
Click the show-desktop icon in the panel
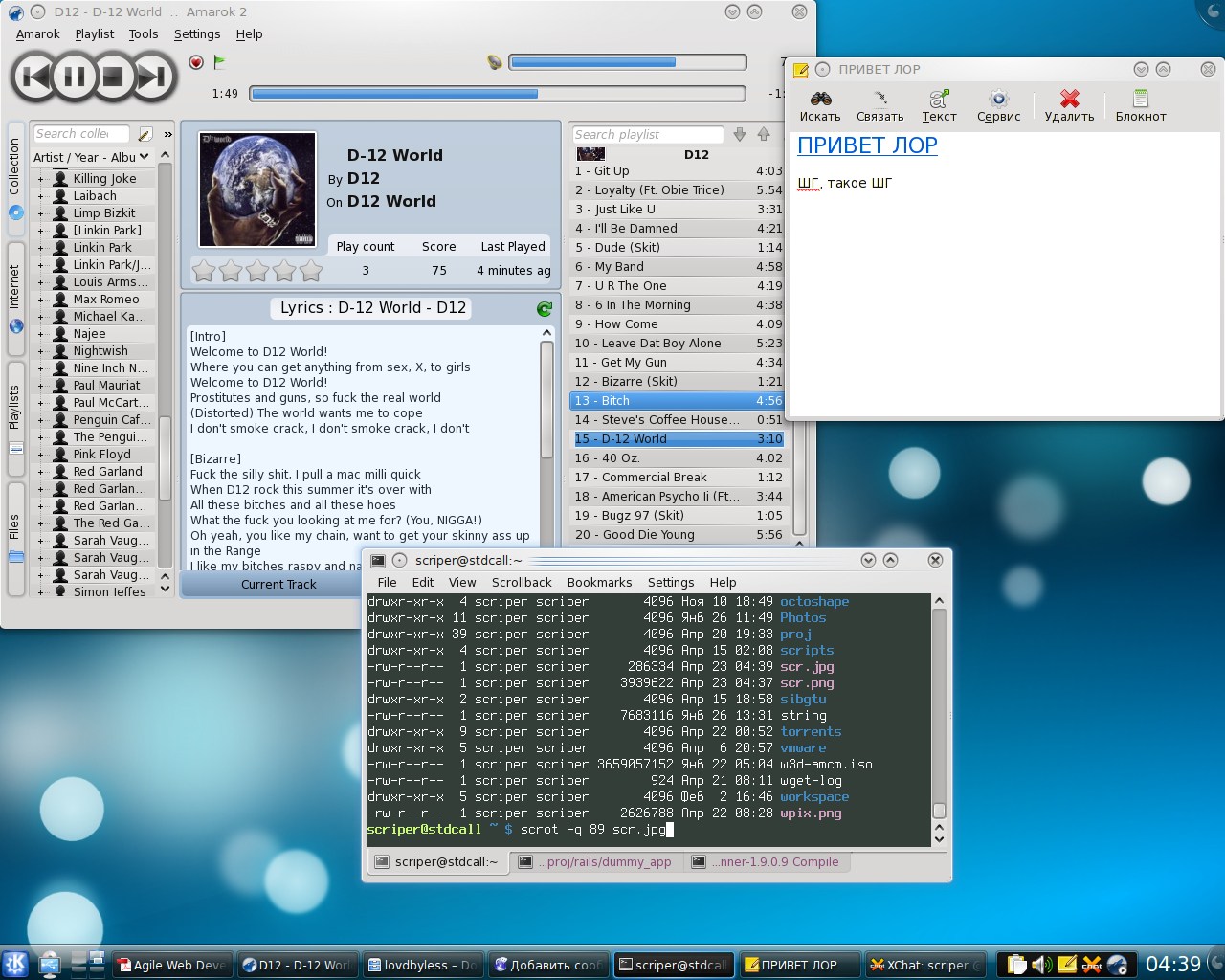(x=50, y=964)
